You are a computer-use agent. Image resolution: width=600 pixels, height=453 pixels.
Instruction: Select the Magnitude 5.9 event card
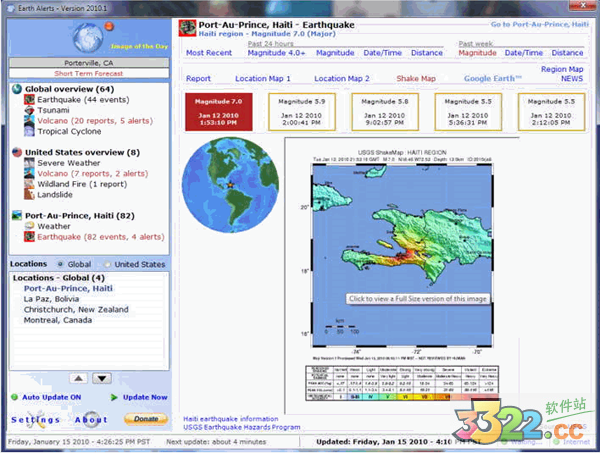tap(302, 112)
